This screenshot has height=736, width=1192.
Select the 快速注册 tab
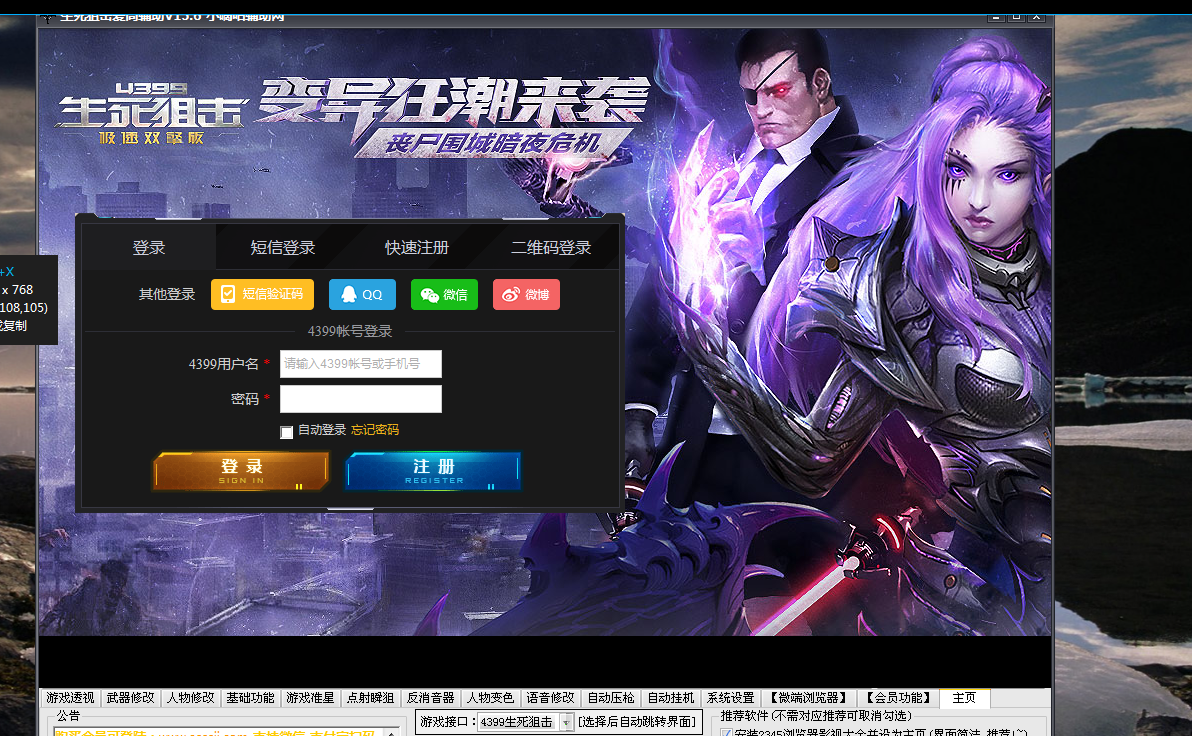[417, 247]
